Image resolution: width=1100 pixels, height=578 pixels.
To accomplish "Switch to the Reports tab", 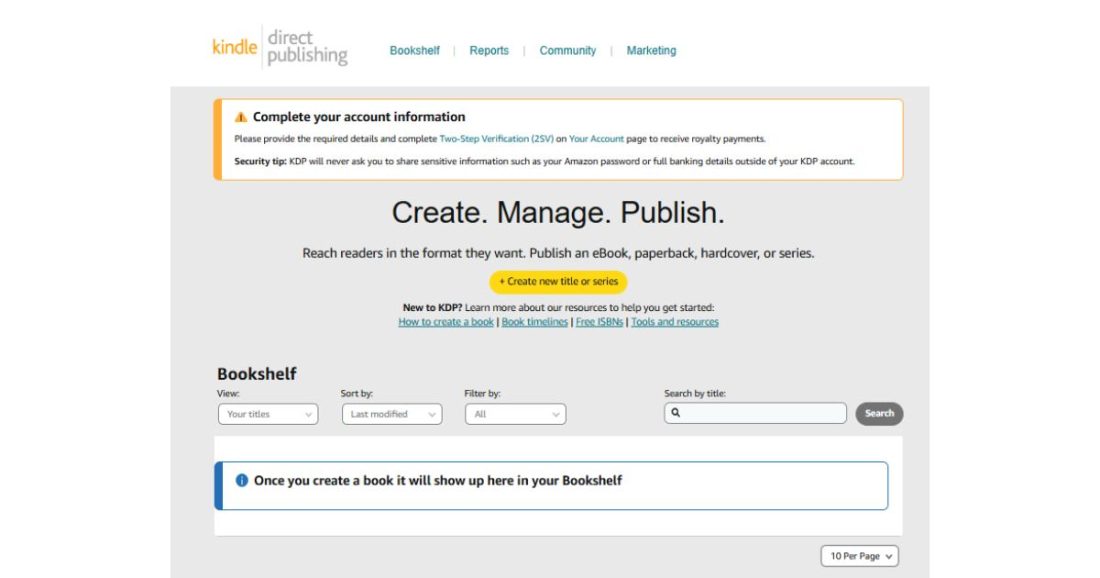I will point(488,50).
